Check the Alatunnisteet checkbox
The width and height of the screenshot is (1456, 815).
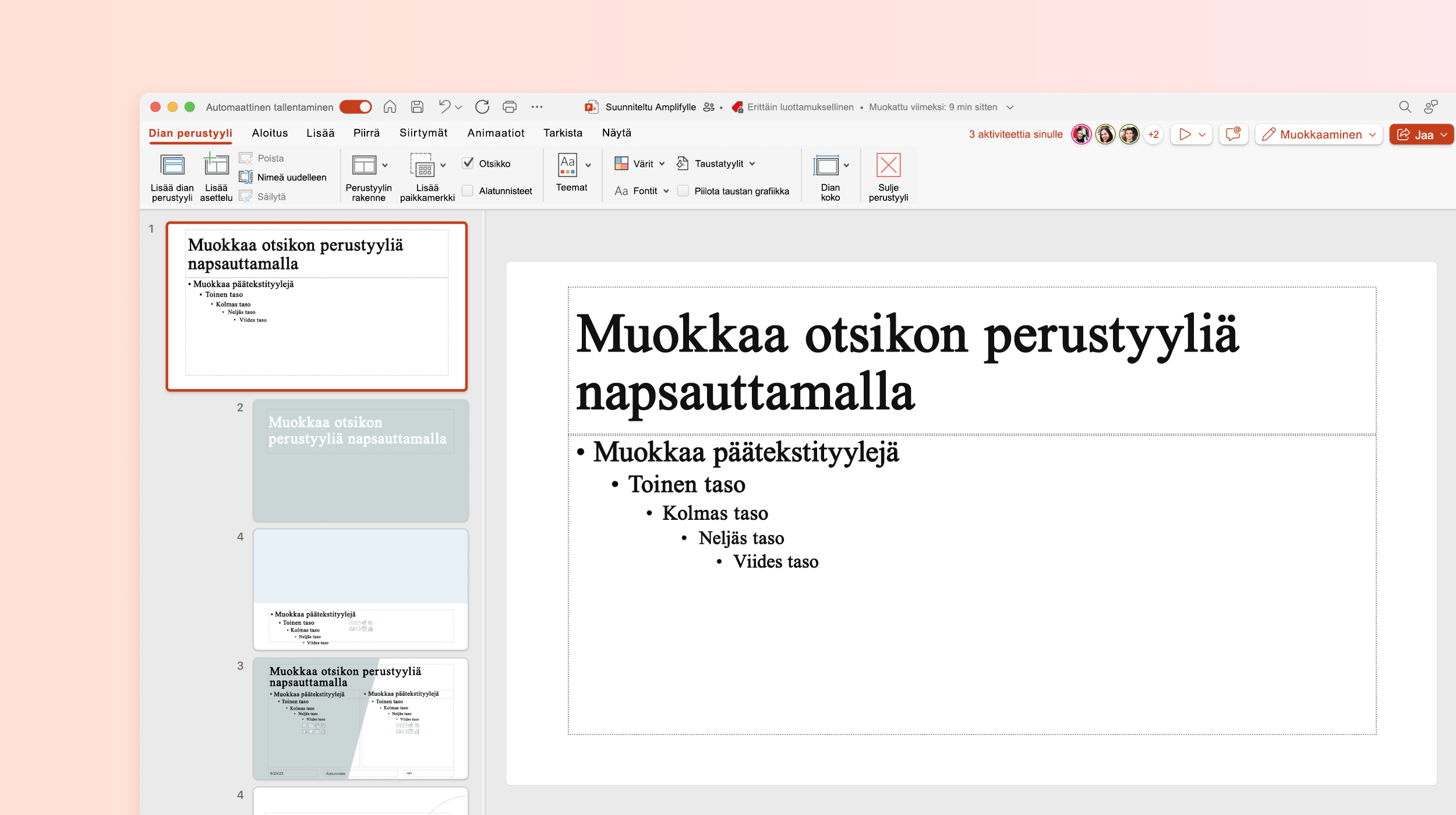468,190
